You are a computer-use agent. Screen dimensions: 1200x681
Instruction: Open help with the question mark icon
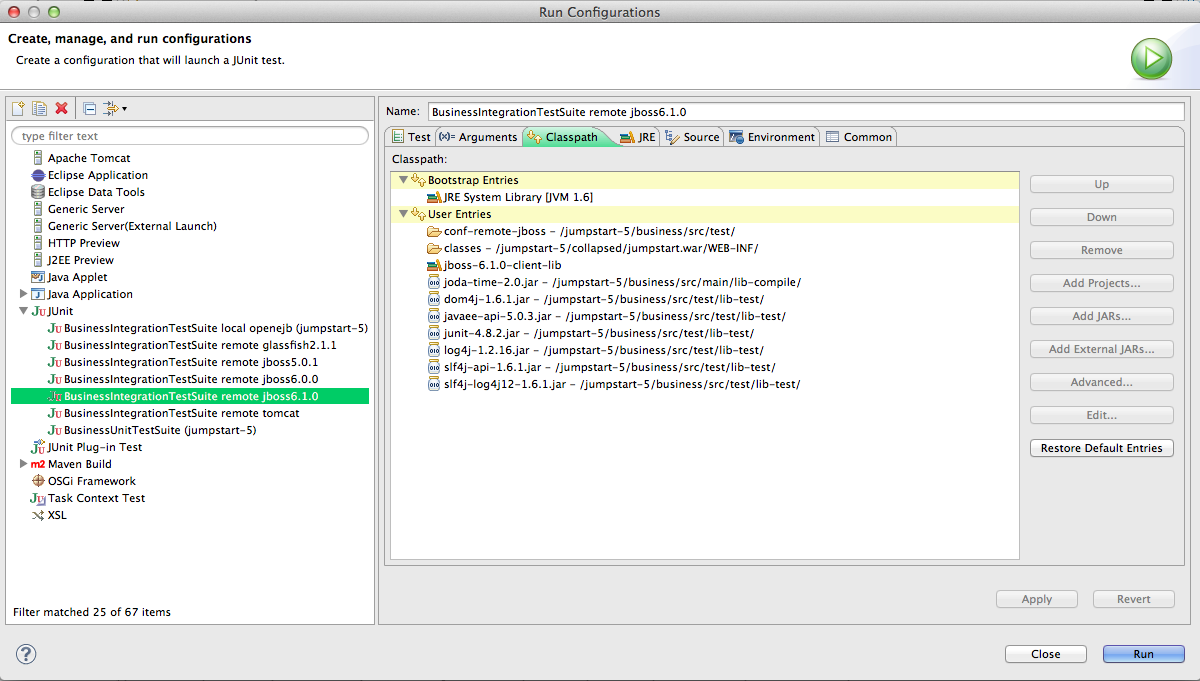(26, 654)
